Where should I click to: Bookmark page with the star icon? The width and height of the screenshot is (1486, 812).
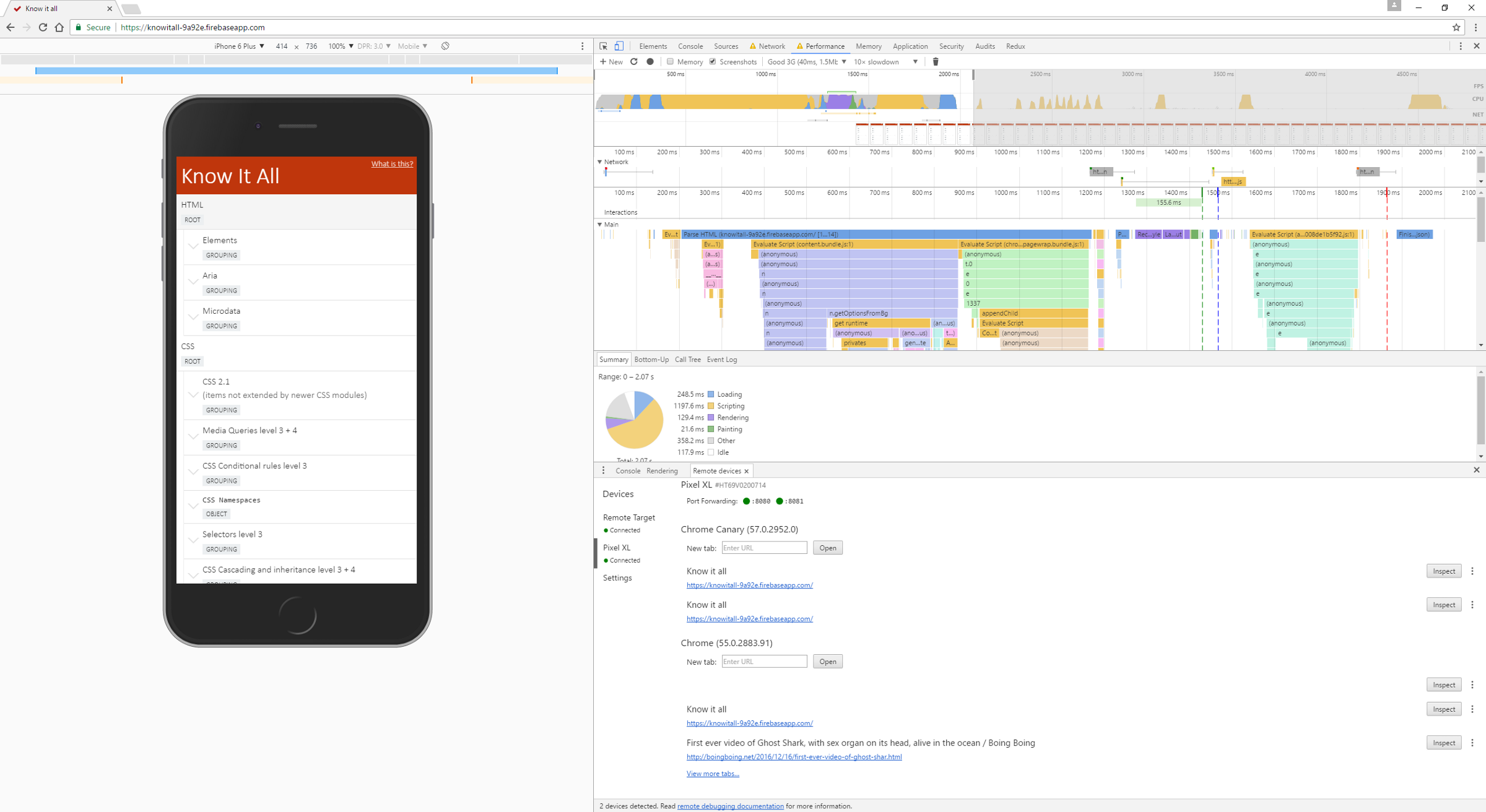click(x=1456, y=27)
